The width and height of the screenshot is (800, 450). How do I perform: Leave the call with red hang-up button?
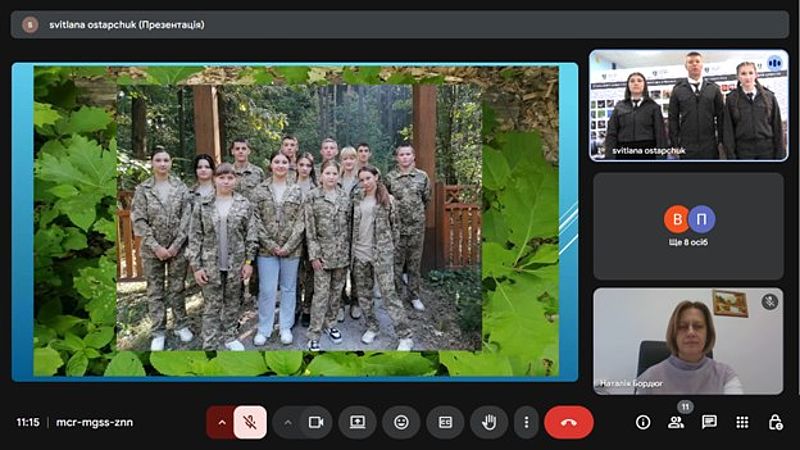(569, 422)
